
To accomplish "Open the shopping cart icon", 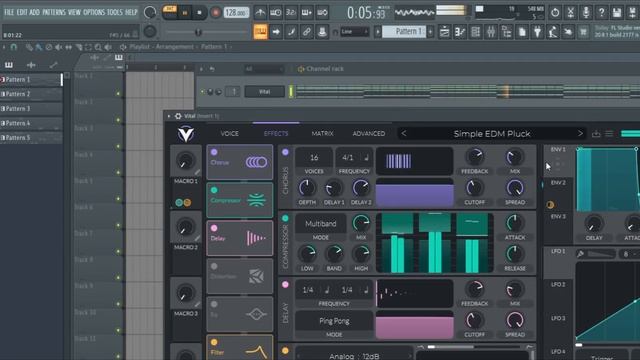I will coord(584,32).
